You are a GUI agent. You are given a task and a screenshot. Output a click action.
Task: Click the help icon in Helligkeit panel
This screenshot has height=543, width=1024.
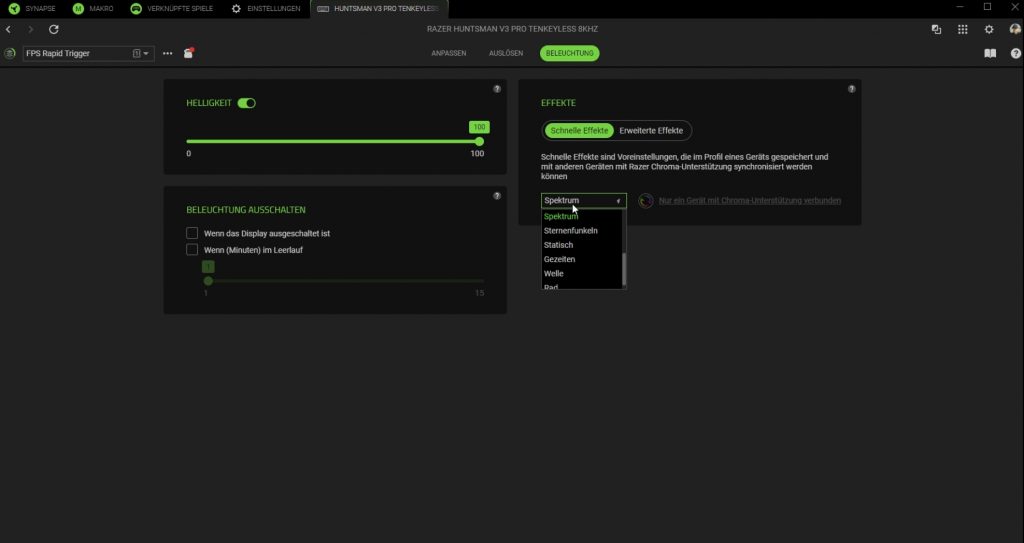click(x=497, y=89)
